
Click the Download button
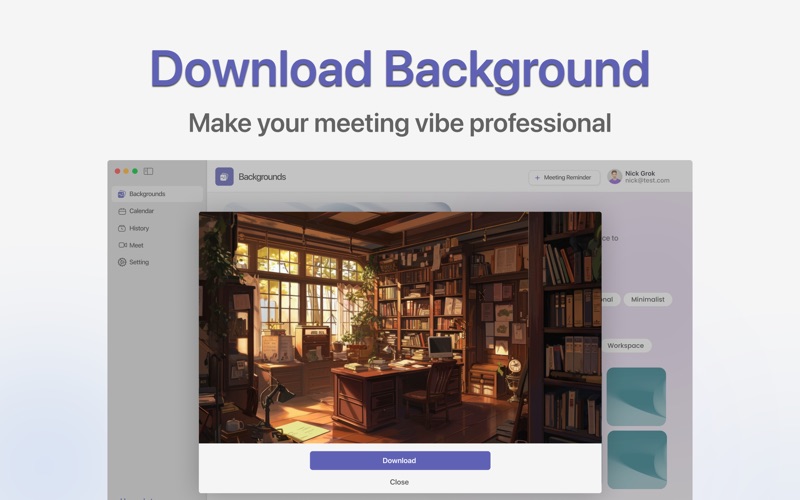coord(400,460)
